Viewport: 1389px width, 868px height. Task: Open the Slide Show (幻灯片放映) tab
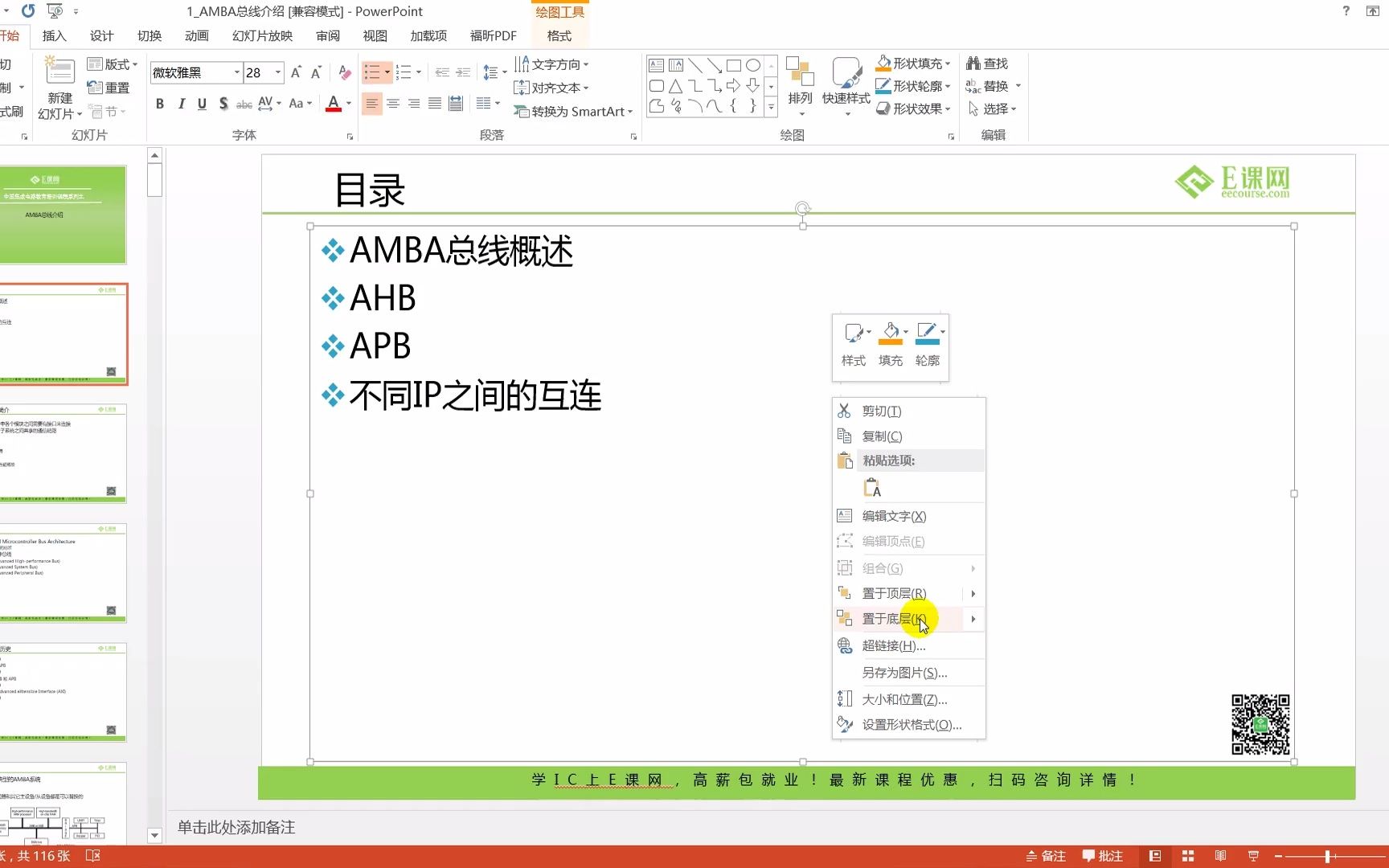pyautogui.click(x=263, y=36)
